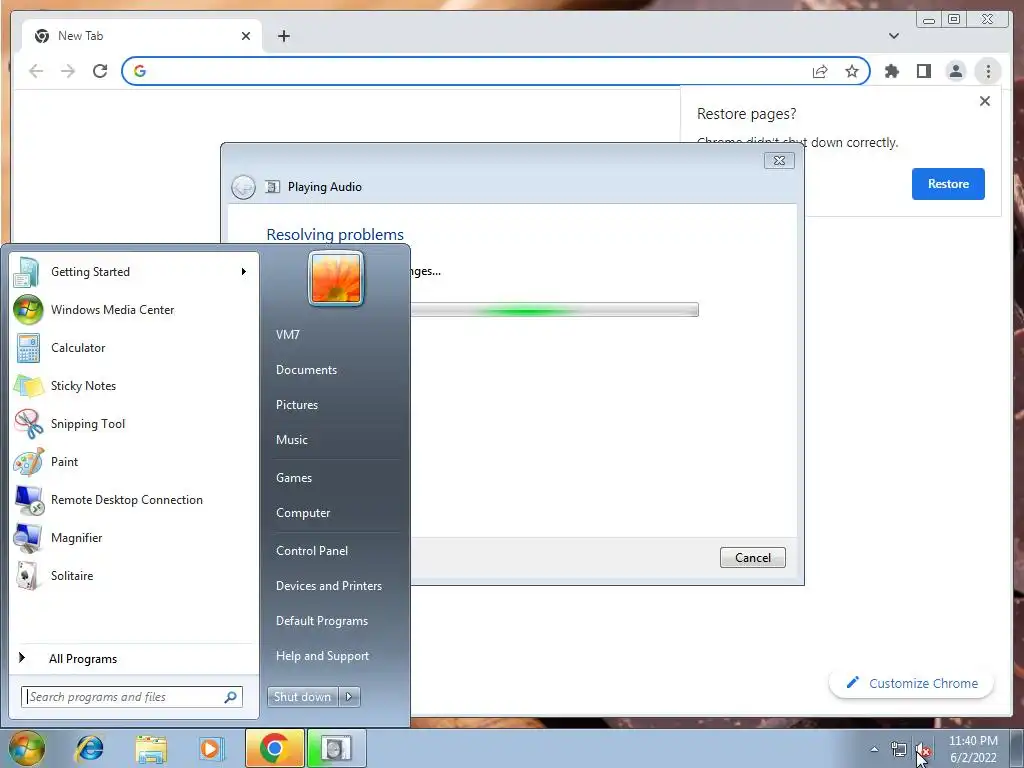Screen dimensions: 1024x768
Task: Click the troubleshooter back arrow button
Action: [243, 187]
